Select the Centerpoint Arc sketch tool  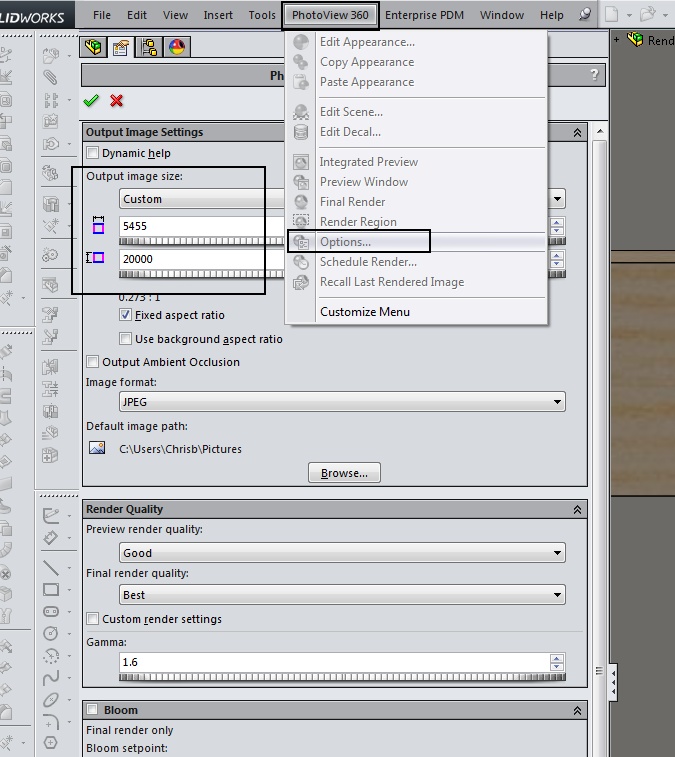coord(51,656)
